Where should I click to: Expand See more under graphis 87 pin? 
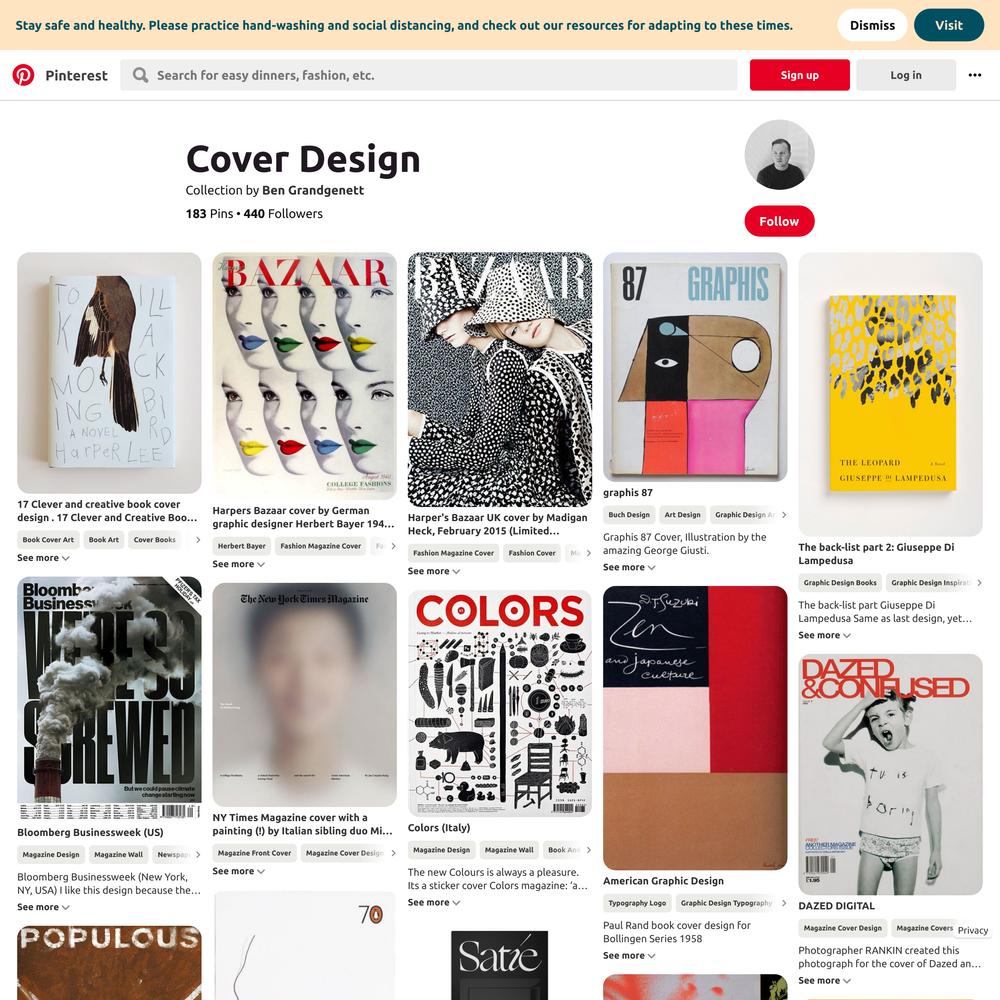pyautogui.click(x=629, y=567)
